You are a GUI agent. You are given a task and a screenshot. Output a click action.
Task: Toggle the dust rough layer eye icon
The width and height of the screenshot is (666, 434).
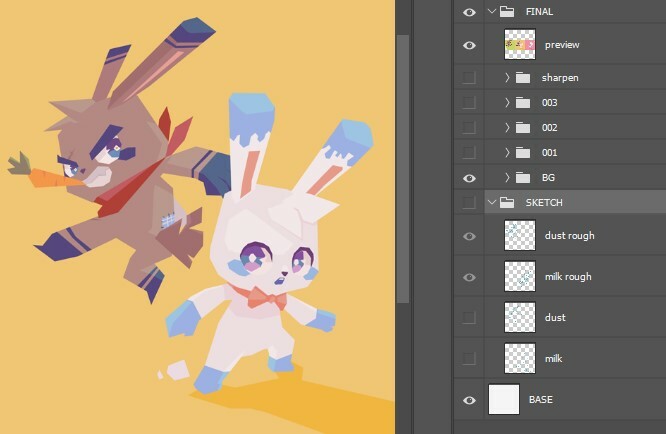pyautogui.click(x=469, y=236)
